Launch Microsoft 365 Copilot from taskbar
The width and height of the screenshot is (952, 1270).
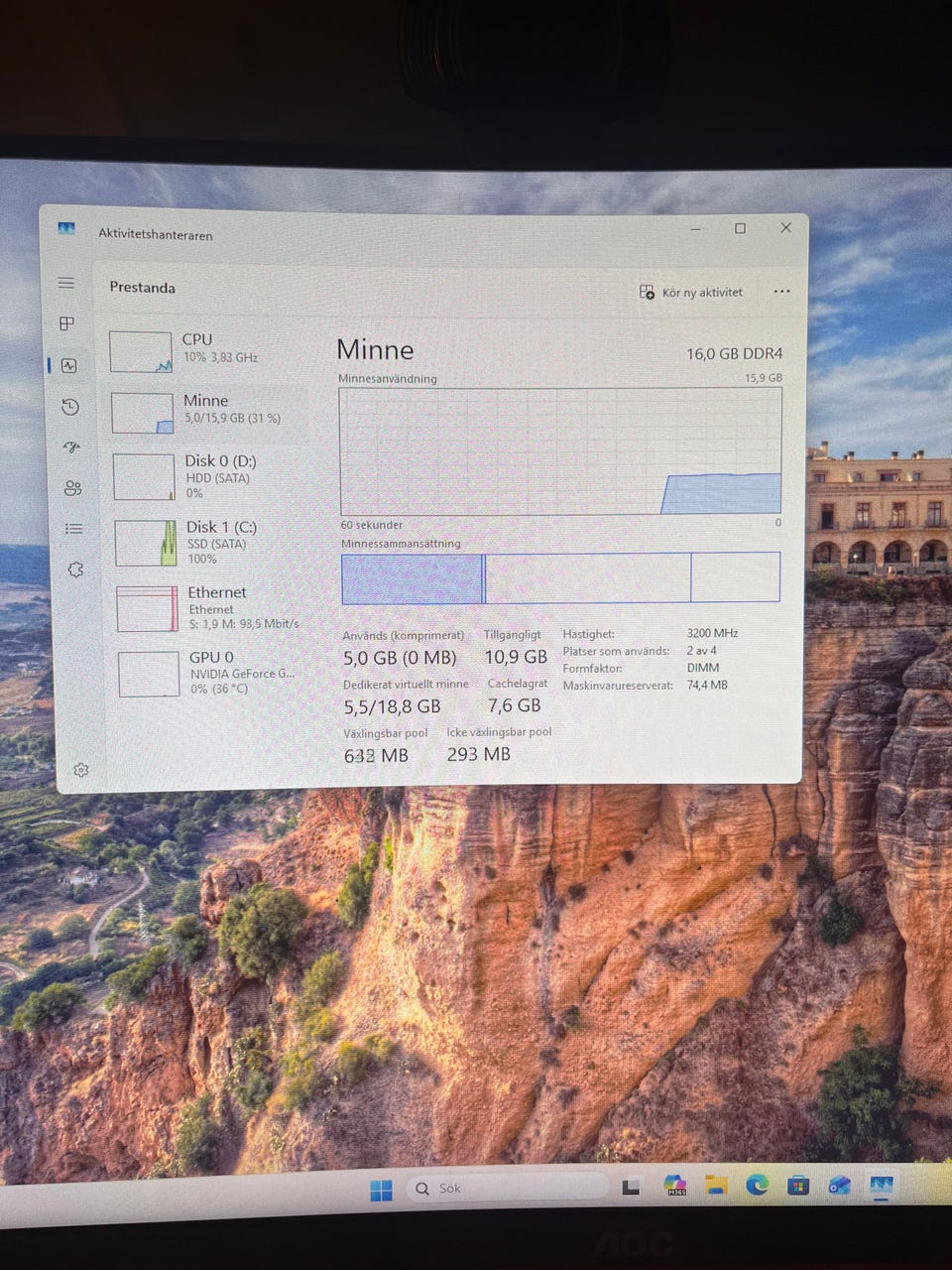pyautogui.click(x=675, y=1186)
